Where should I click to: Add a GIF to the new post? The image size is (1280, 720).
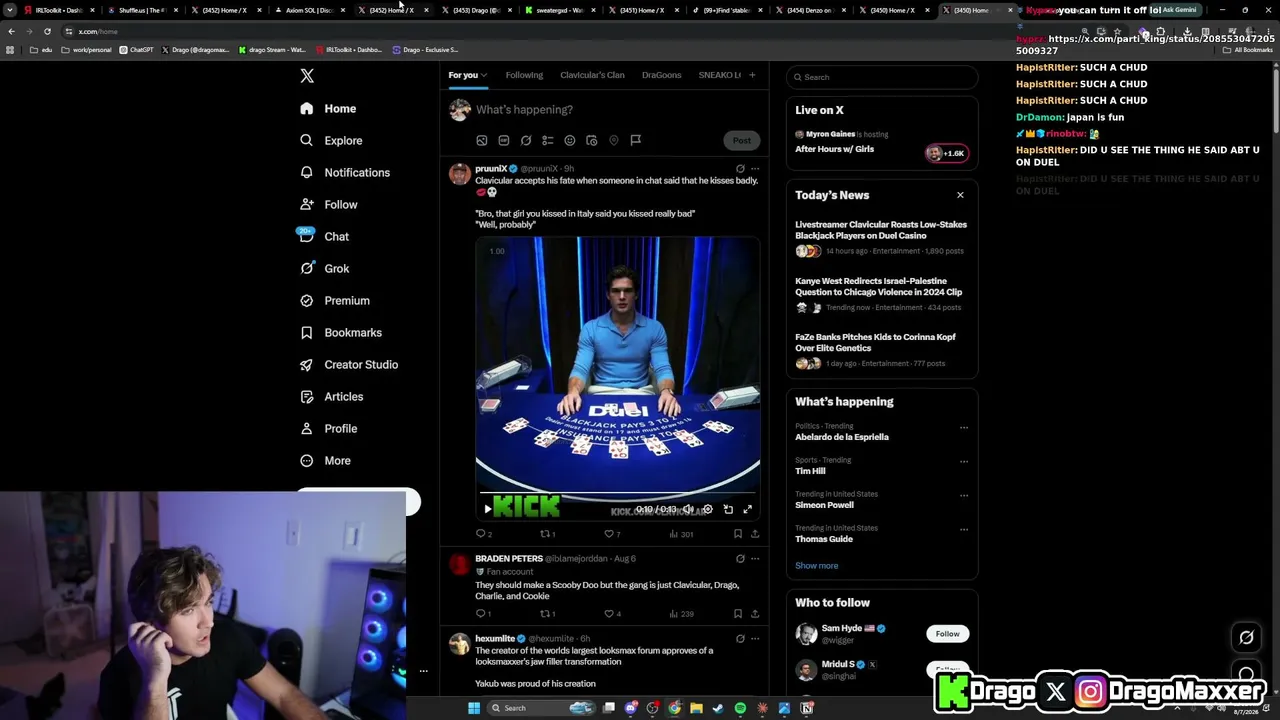click(504, 140)
